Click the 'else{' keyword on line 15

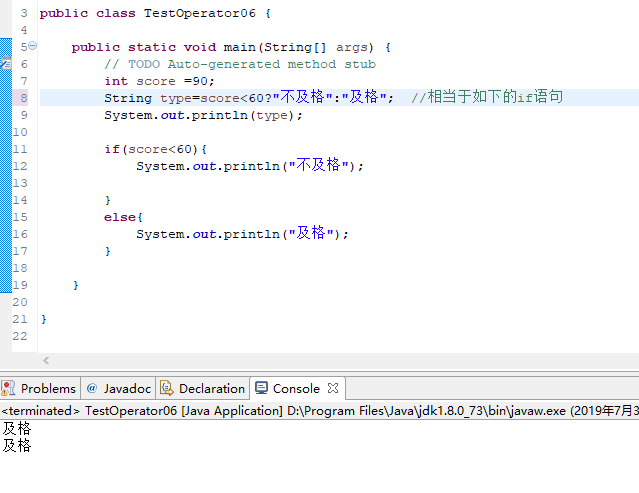tap(123, 217)
